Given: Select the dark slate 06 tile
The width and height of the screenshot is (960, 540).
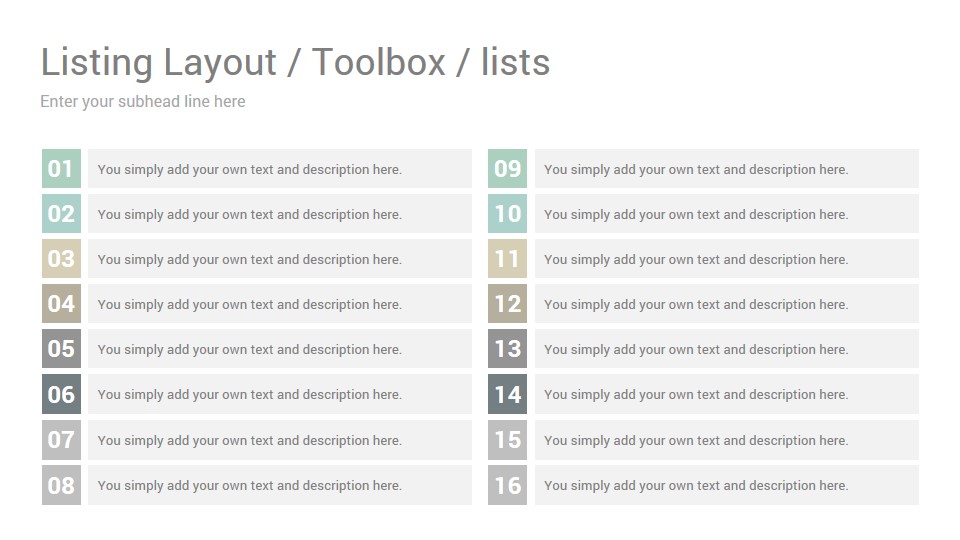Looking at the screenshot, I should pos(61,394).
